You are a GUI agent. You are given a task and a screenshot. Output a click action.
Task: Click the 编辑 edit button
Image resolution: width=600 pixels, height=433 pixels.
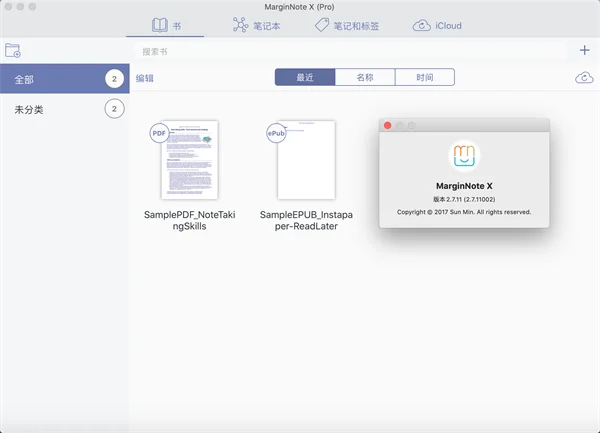tap(145, 78)
